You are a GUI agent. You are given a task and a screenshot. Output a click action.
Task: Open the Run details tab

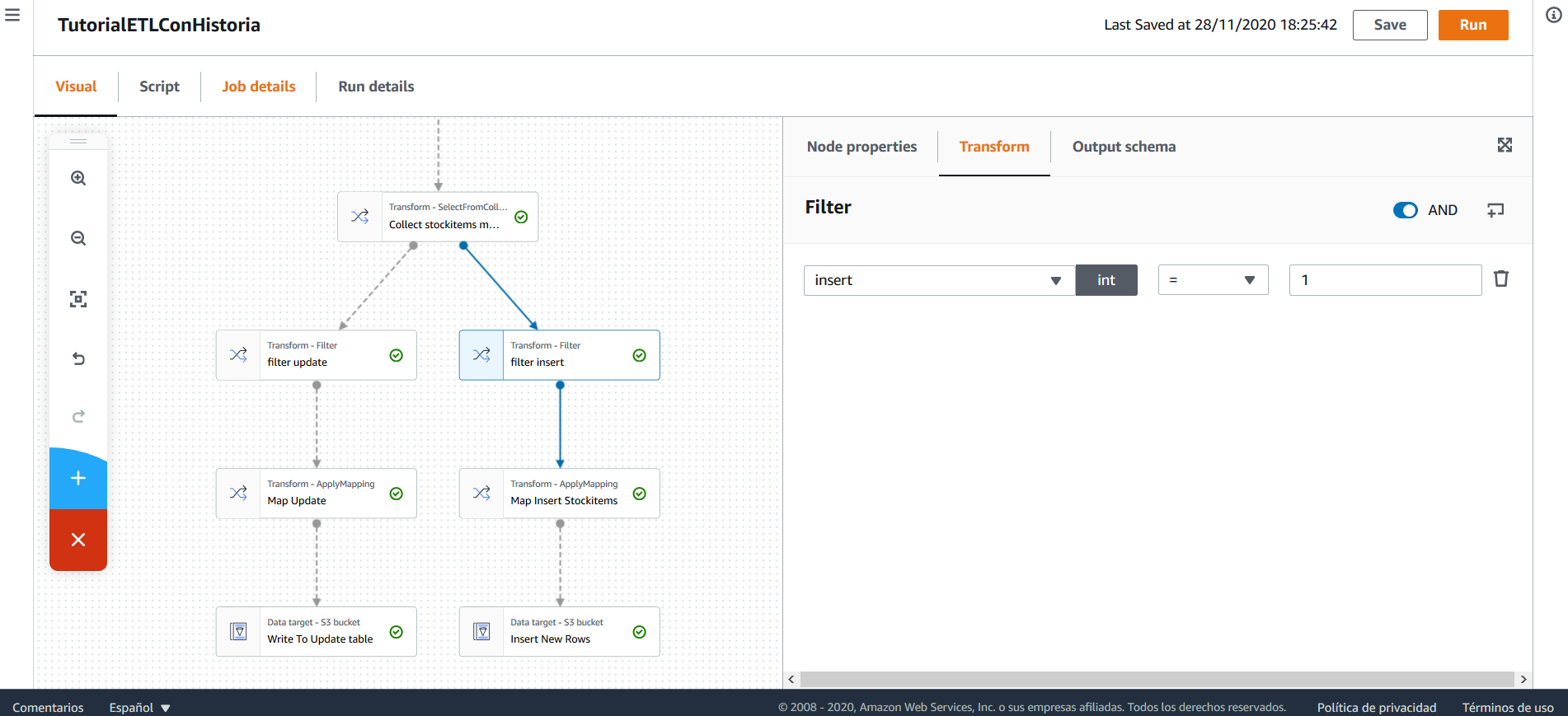[376, 87]
